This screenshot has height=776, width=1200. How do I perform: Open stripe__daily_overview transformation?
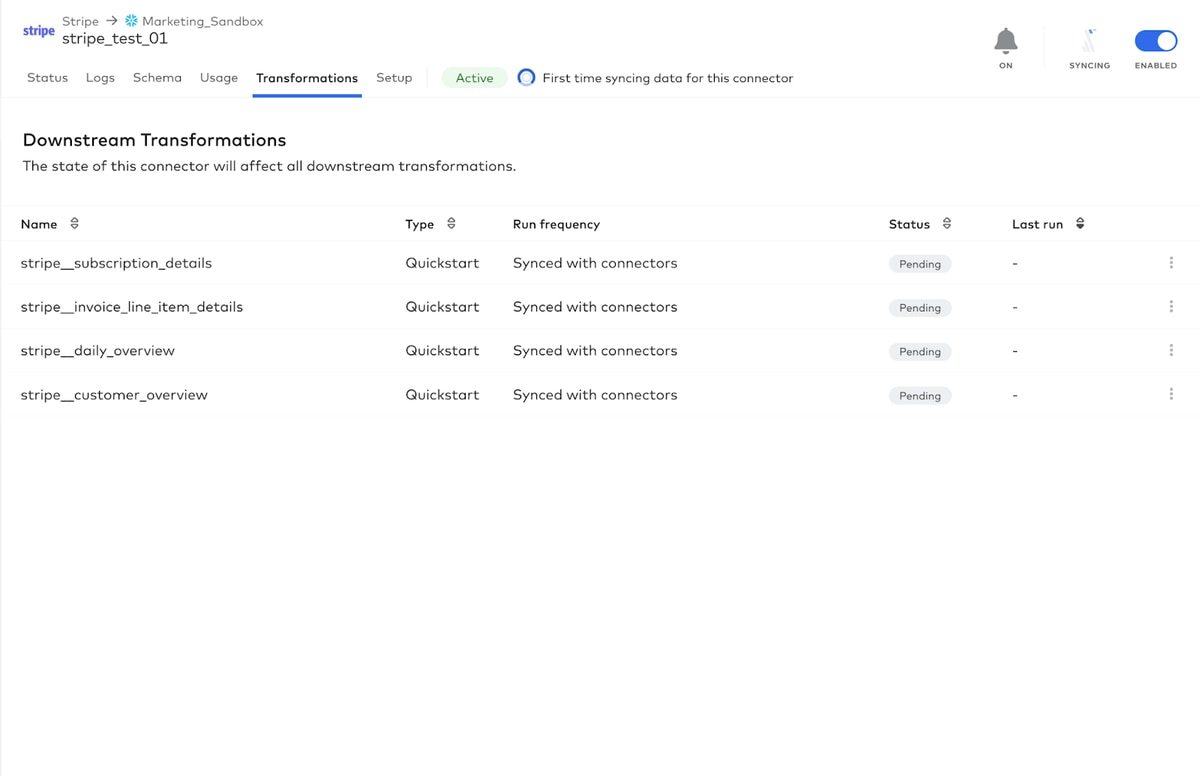coord(98,351)
